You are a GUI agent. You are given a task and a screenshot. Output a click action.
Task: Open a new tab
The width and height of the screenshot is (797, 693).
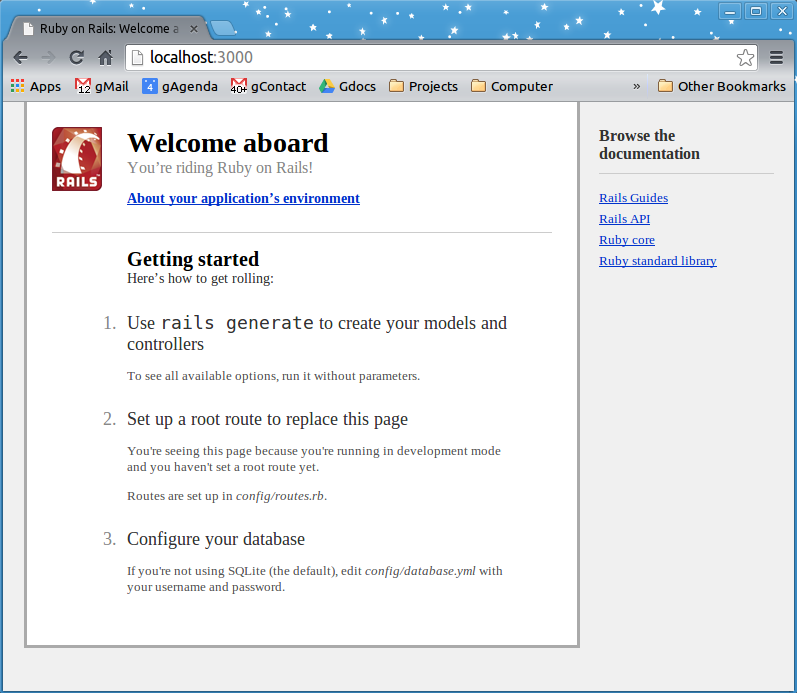[x=223, y=28]
